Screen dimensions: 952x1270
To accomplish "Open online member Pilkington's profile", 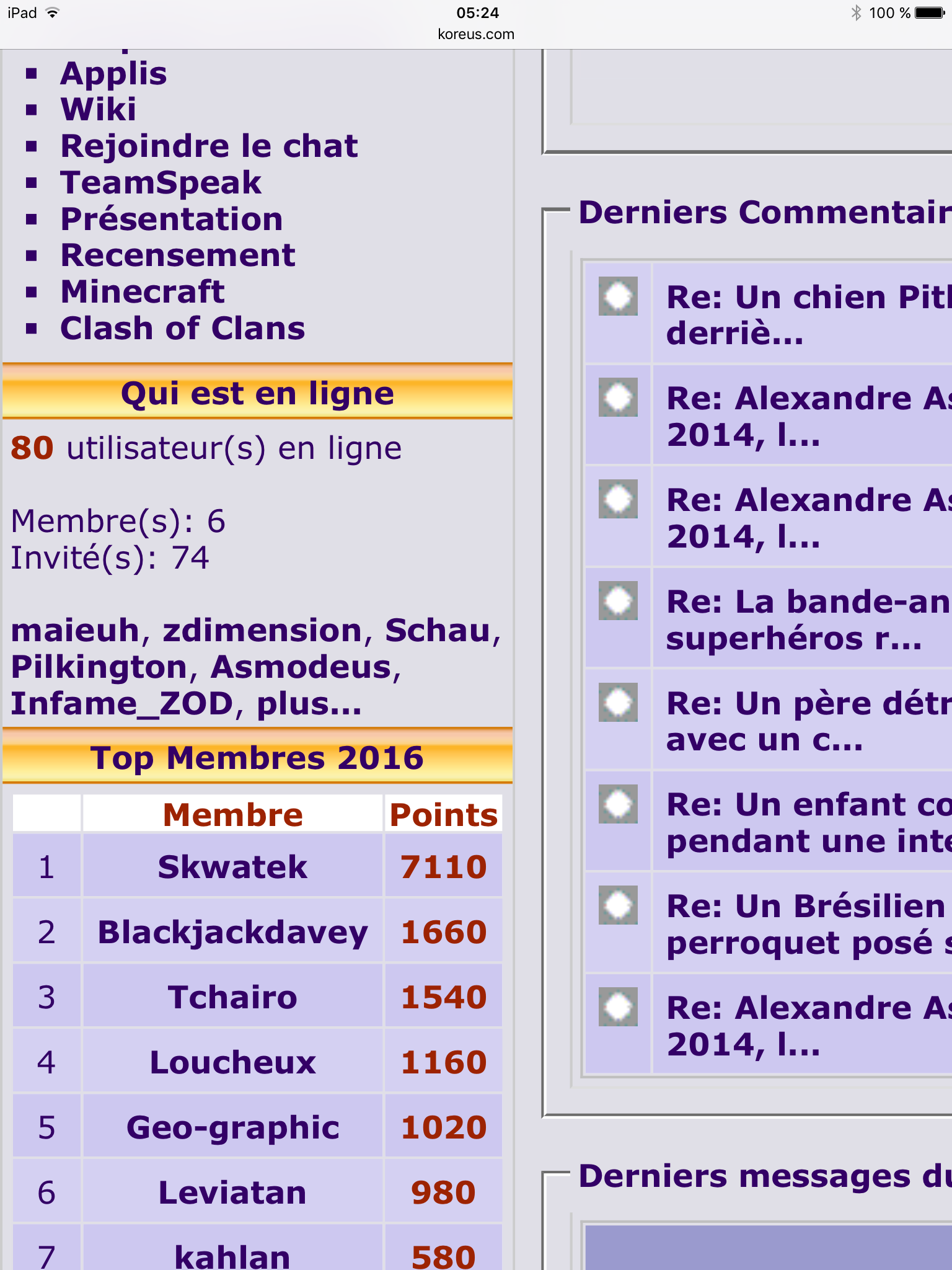I will coord(99,667).
